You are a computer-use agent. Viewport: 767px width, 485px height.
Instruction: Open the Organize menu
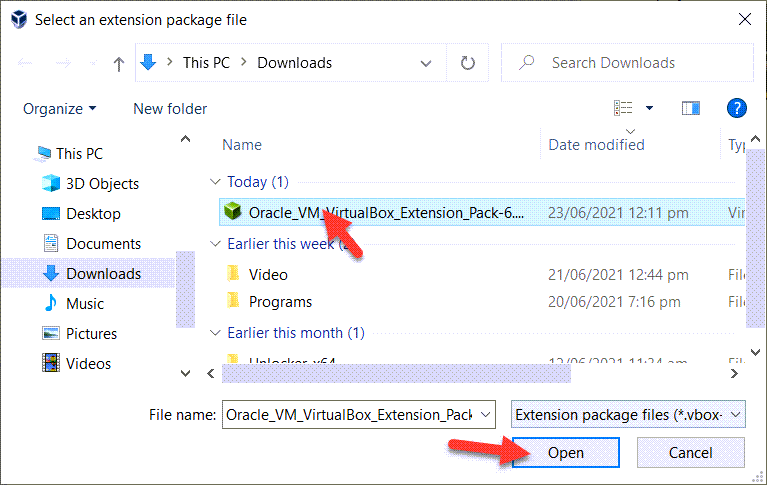point(60,108)
